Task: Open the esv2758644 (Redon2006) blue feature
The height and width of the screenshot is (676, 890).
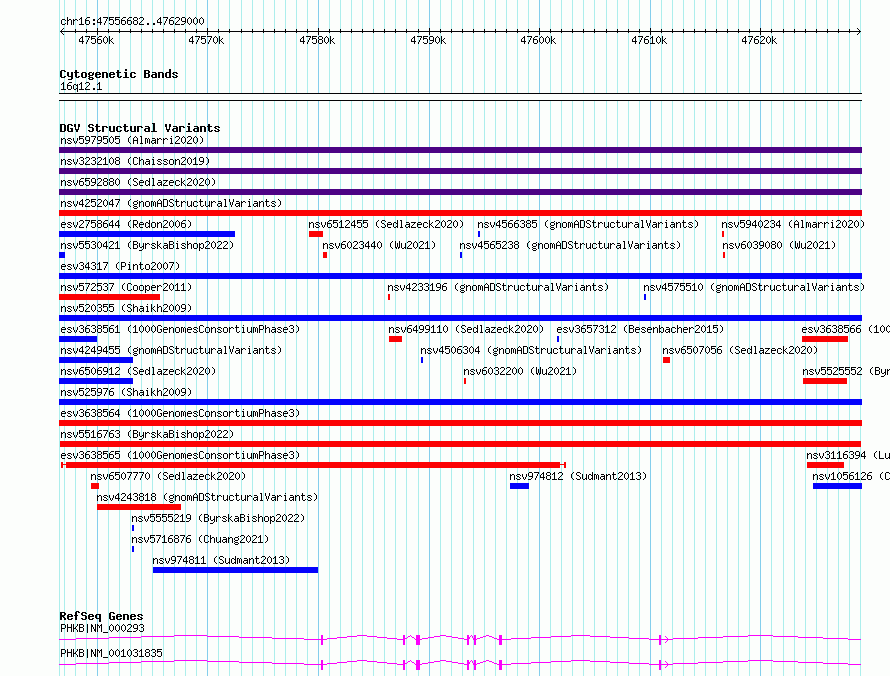Action: (147, 234)
